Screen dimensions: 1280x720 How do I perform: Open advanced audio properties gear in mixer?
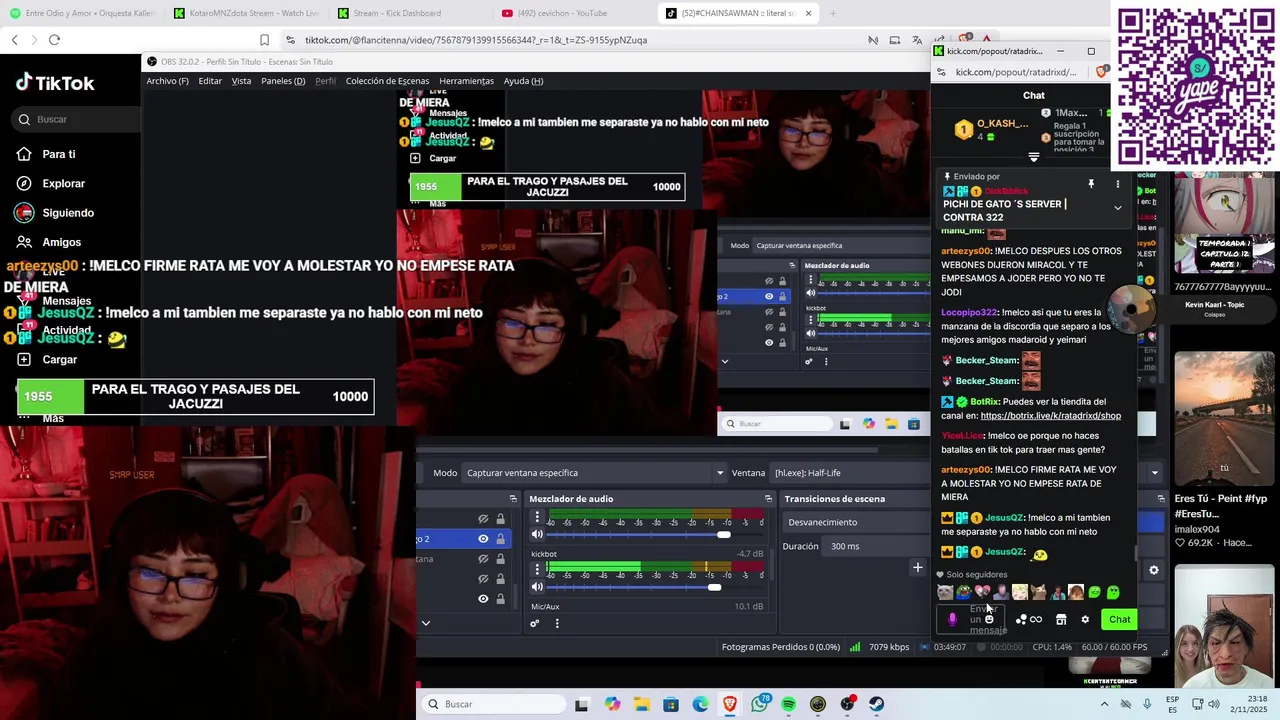(535, 623)
